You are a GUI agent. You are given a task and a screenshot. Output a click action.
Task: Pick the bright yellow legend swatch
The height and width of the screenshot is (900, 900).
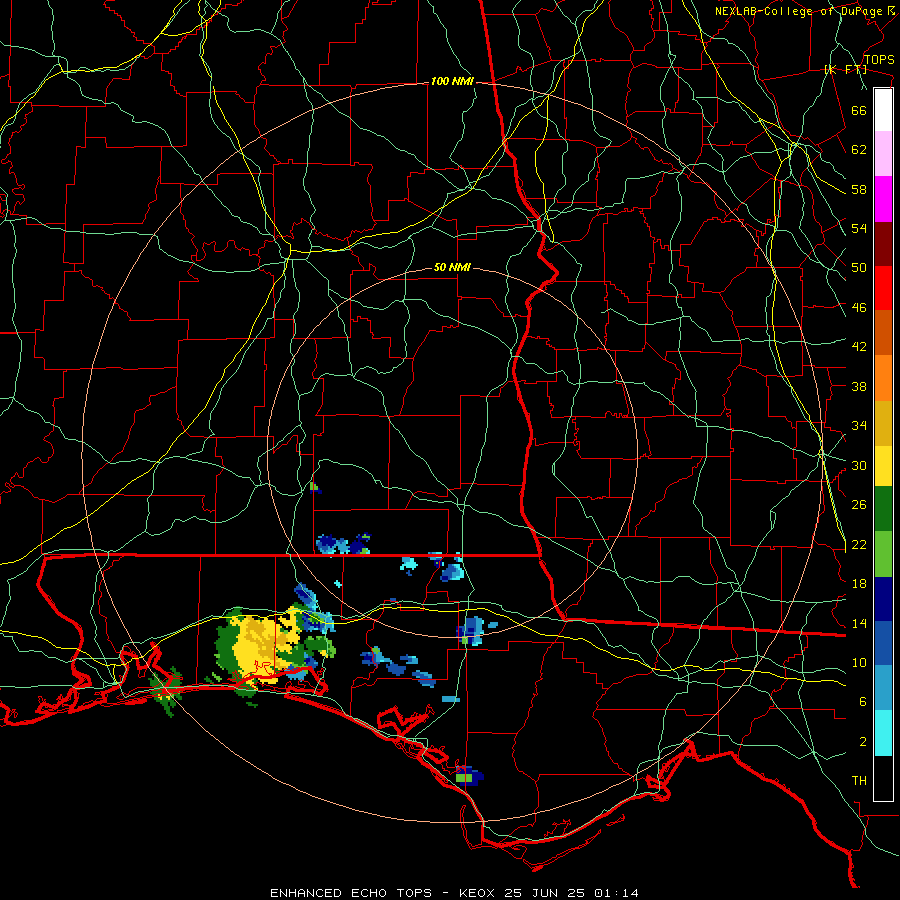883,466
